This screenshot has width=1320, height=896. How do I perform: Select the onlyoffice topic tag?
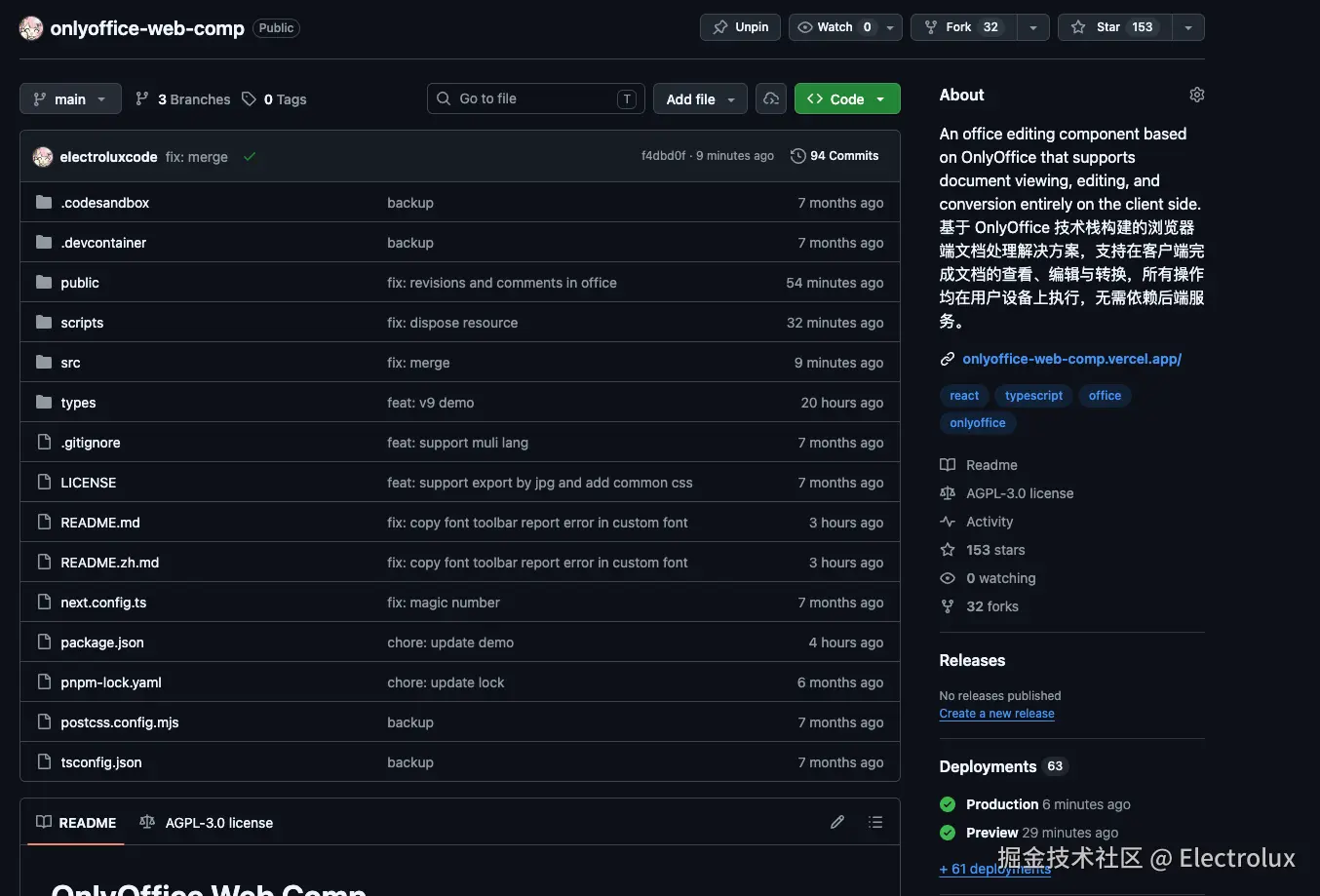pyautogui.click(x=978, y=422)
